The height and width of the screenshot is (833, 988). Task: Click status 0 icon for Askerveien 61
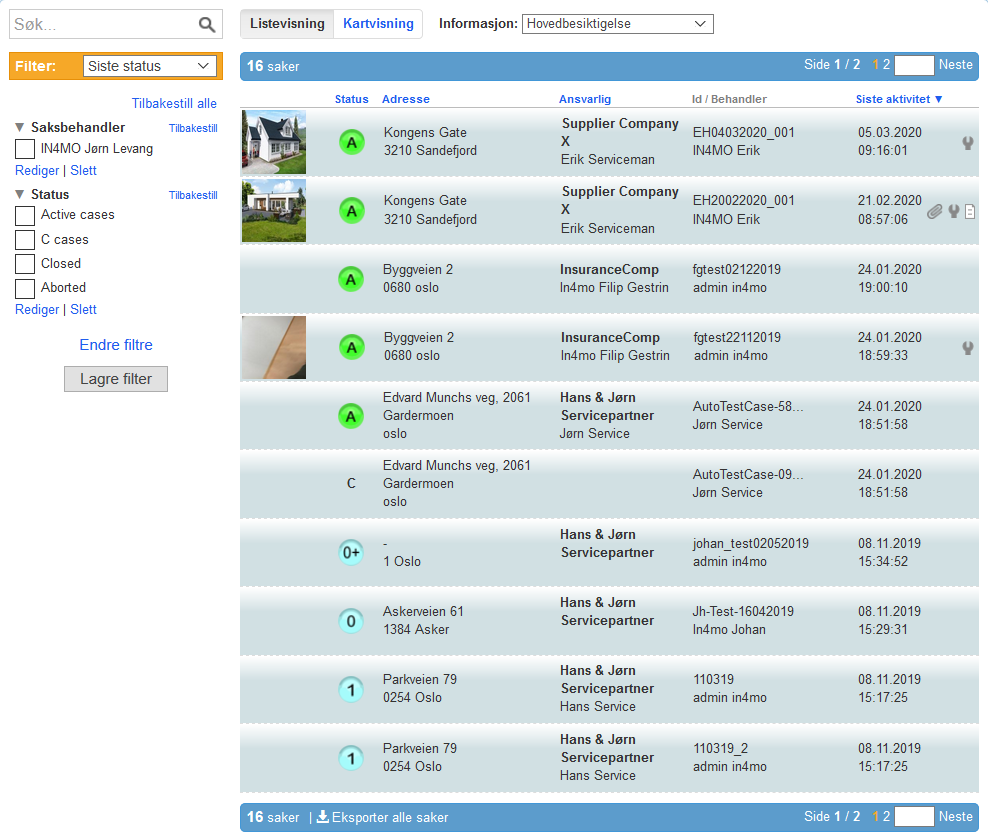pyautogui.click(x=350, y=621)
